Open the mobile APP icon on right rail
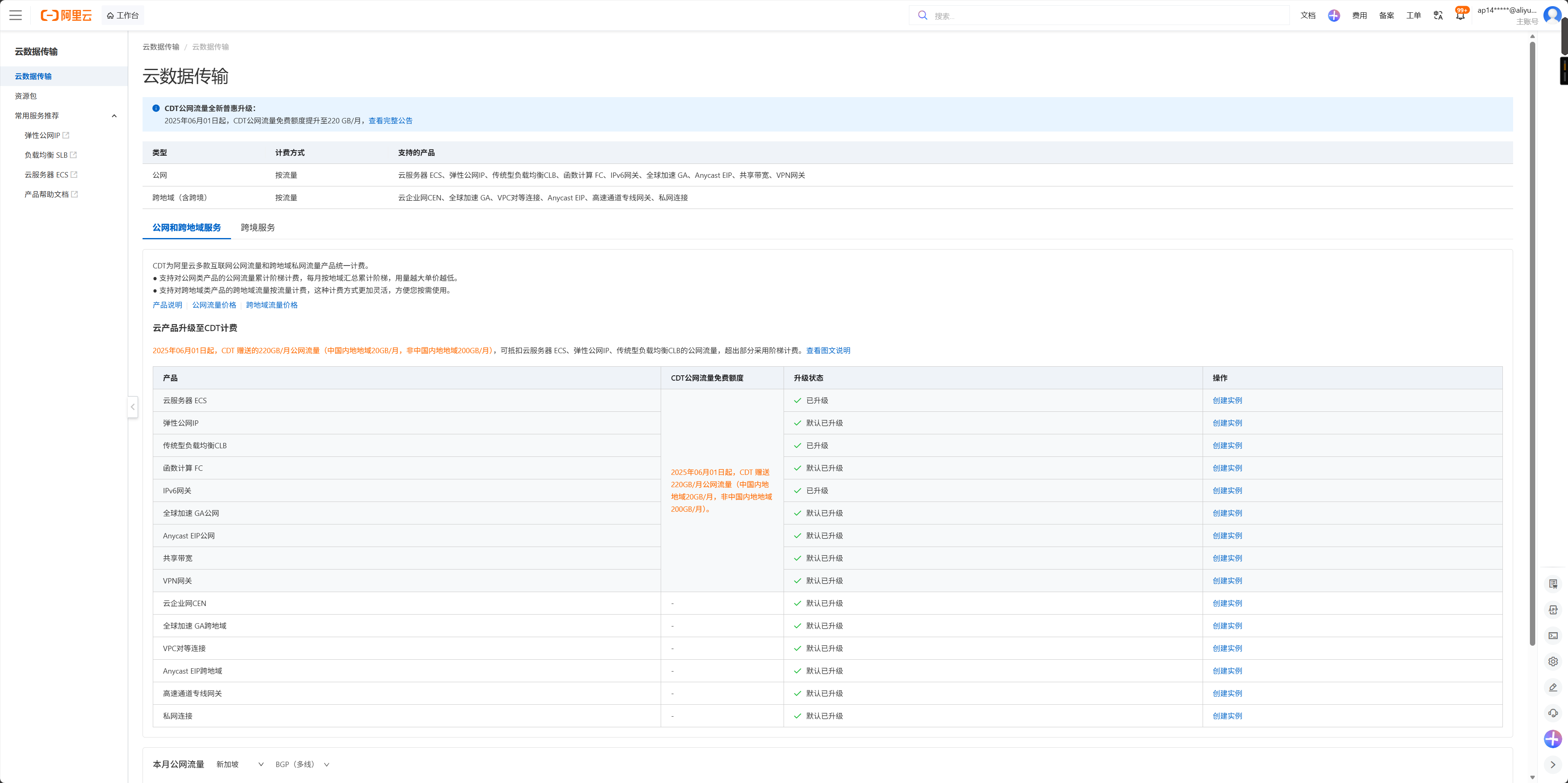This screenshot has width=1568, height=783. [x=1553, y=610]
